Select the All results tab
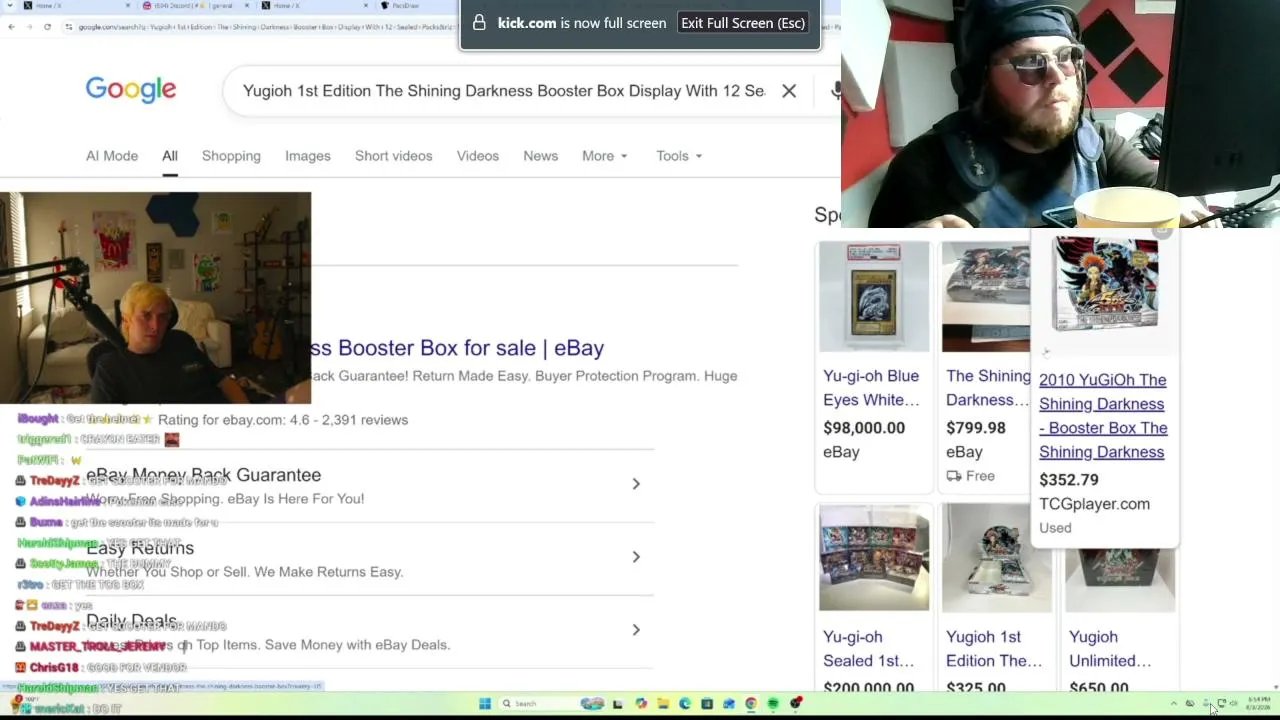This screenshot has width=1280, height=720. (170, 156)
